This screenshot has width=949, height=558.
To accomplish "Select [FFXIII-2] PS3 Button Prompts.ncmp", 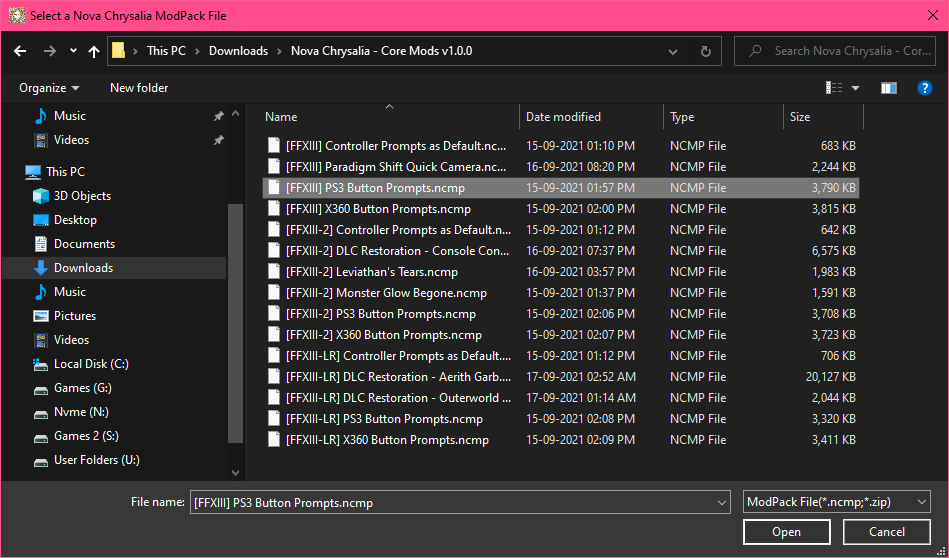I will [x=561, y=313].
